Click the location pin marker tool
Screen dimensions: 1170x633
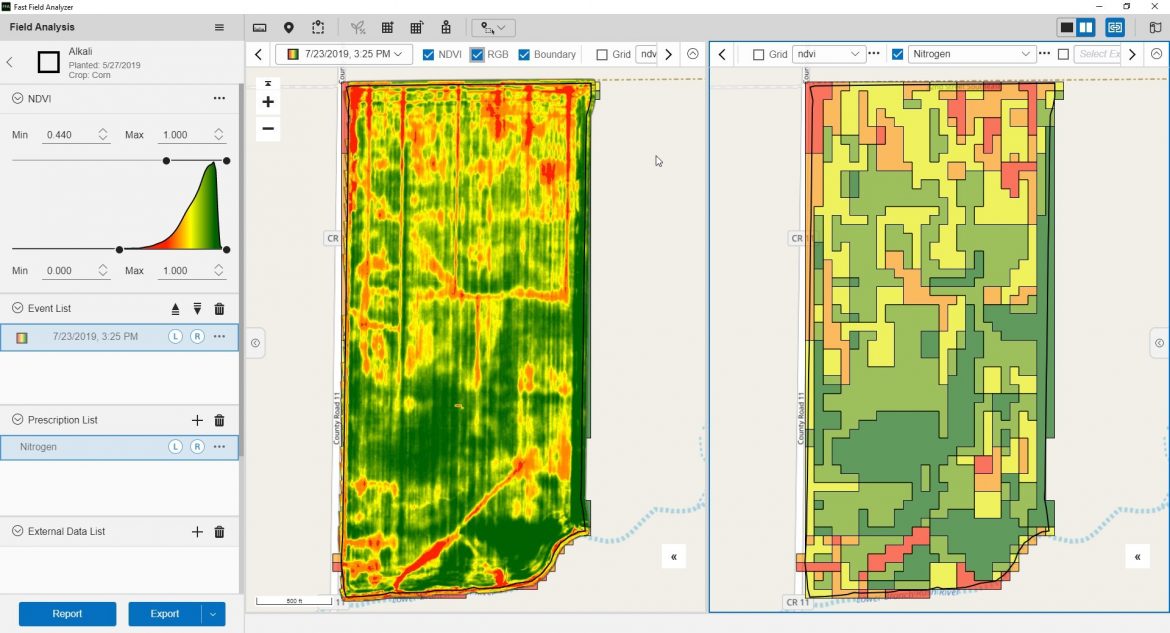(x=289, y=28)
